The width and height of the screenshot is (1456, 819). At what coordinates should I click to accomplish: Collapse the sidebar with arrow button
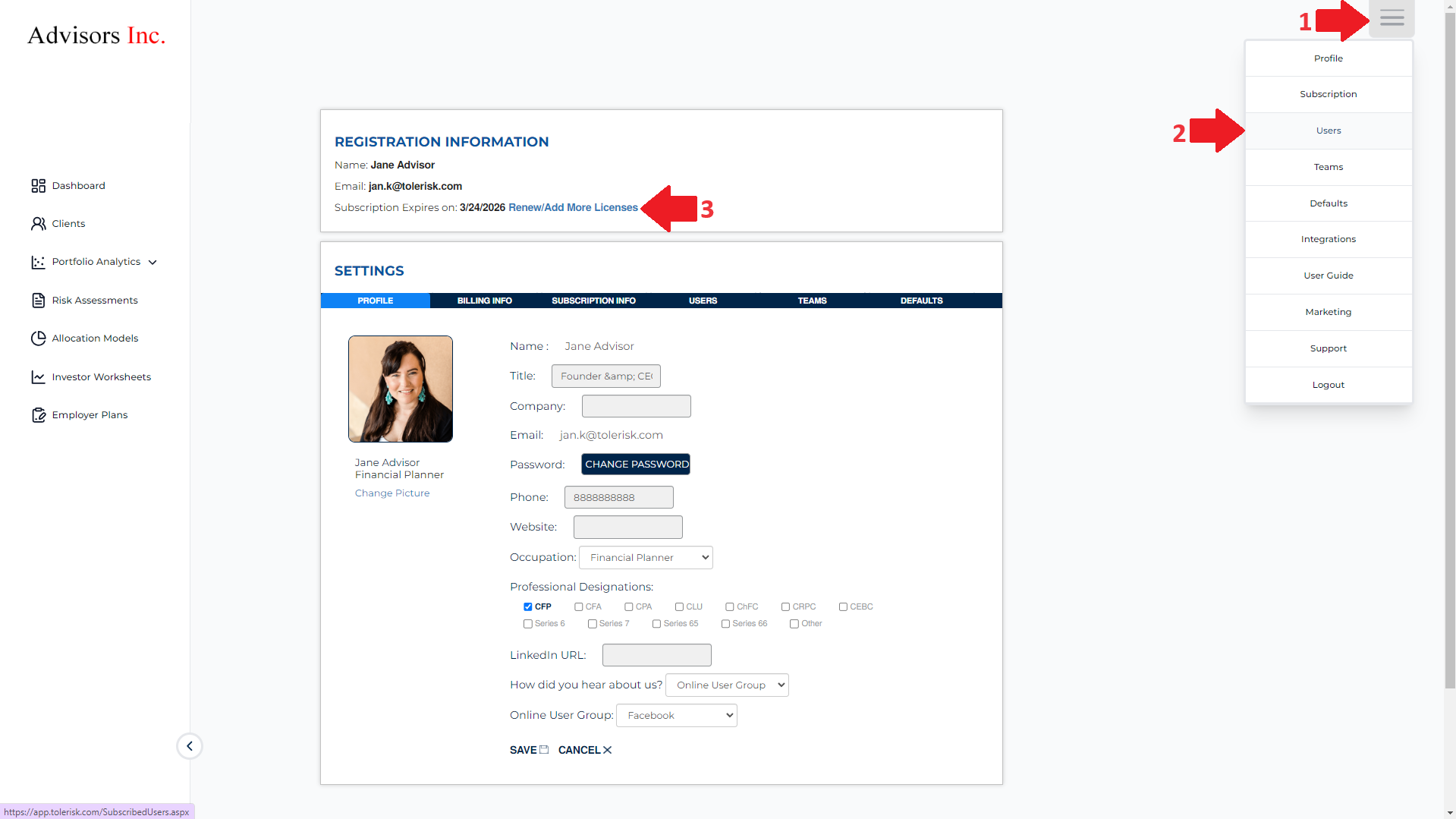pos(190,746)
